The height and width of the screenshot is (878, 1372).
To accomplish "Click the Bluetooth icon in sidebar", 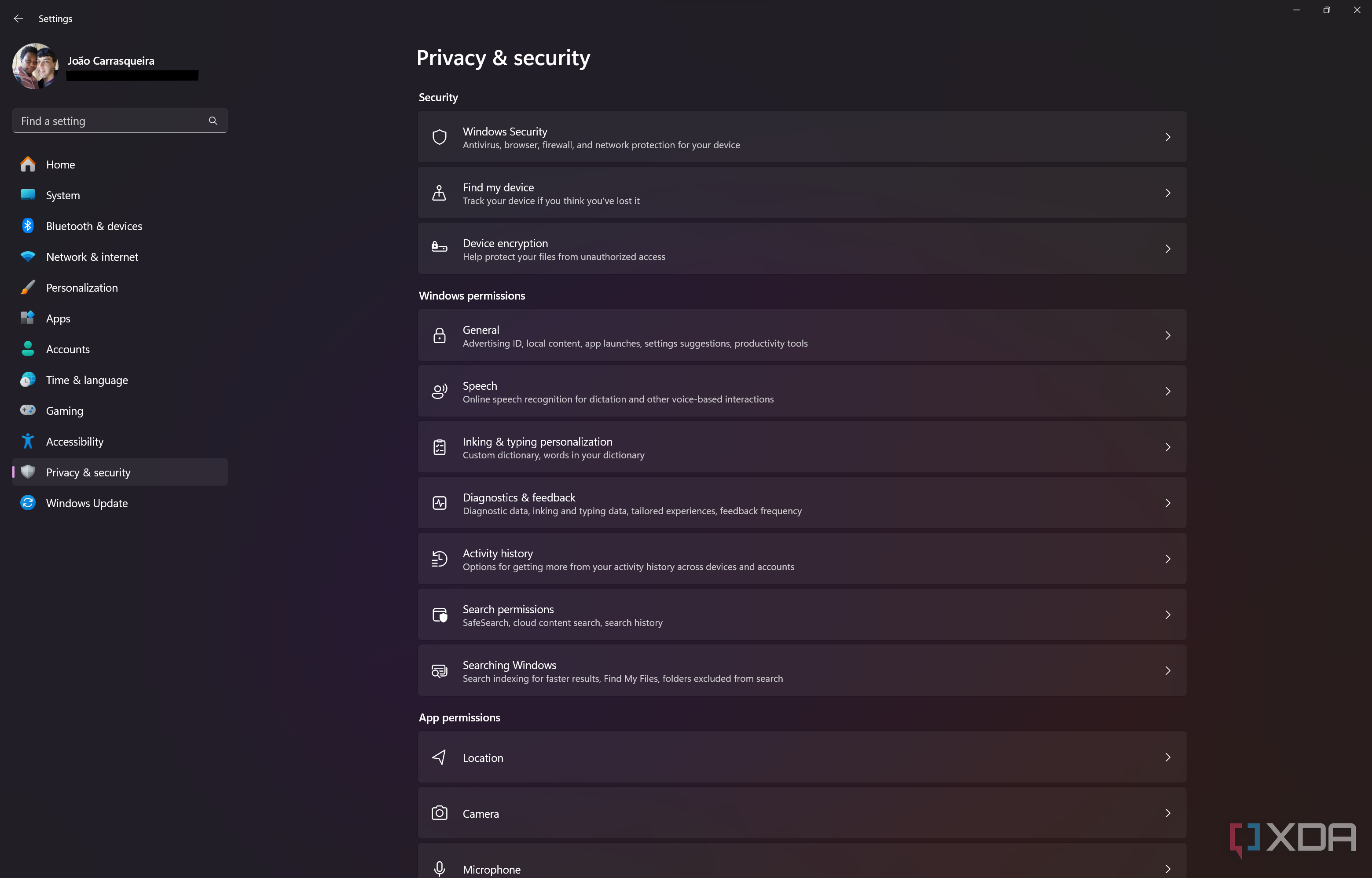I will pyautogui.click(x=27, y=226).
